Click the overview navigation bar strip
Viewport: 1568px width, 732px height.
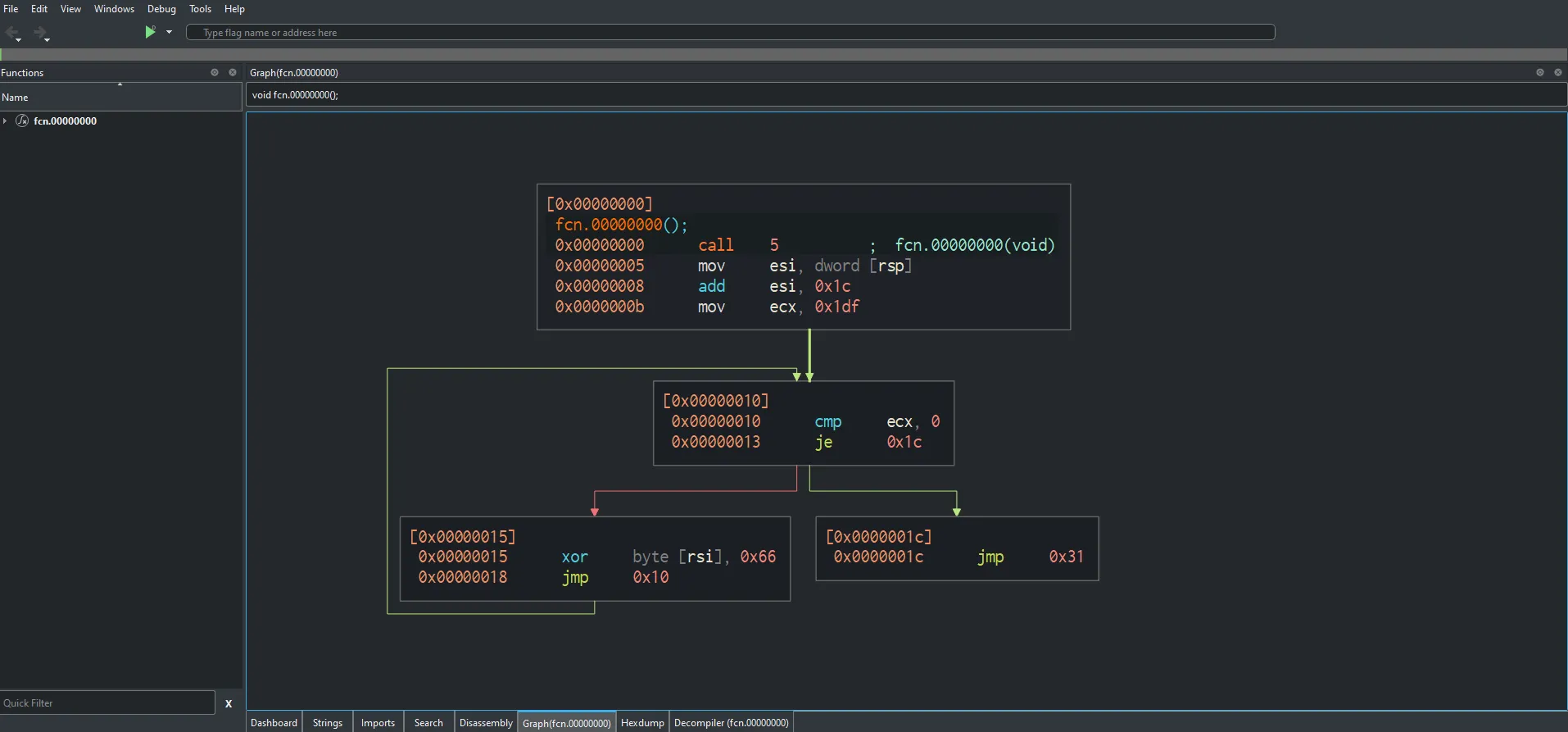click(x=784, y=54)
